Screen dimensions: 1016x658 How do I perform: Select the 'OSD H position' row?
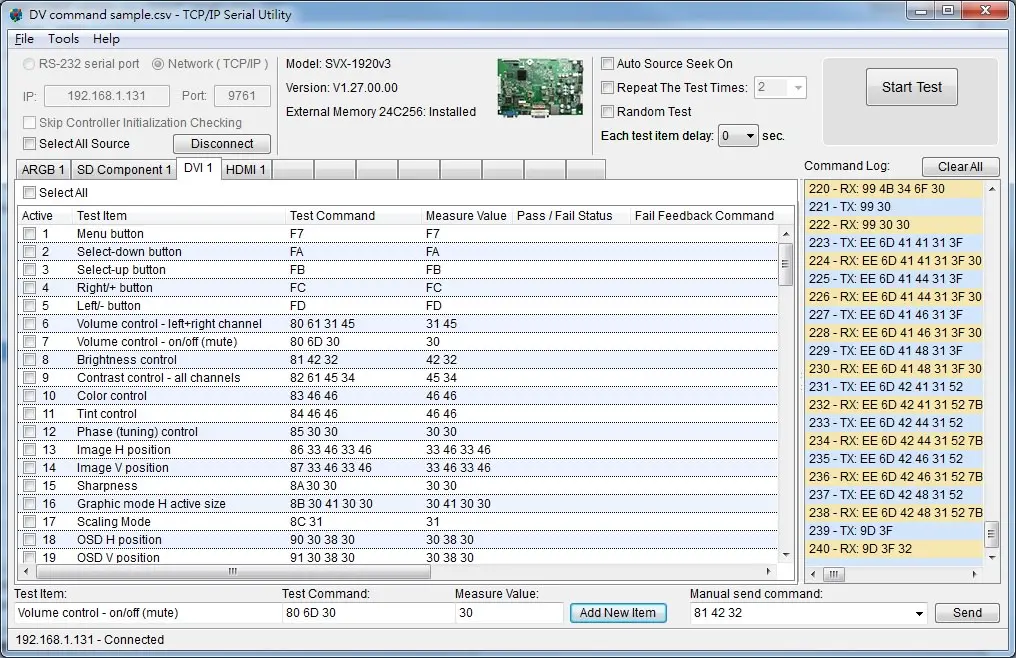pyautogui.click(x=398, y=540)
